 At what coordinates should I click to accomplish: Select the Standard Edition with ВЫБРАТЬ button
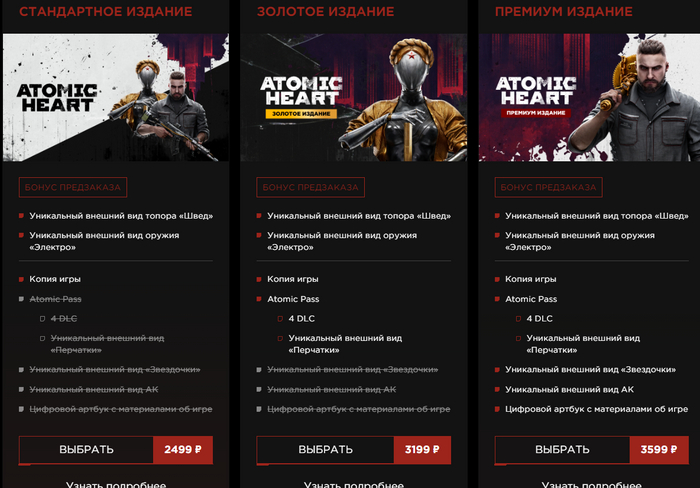click(x=86, y=450)
